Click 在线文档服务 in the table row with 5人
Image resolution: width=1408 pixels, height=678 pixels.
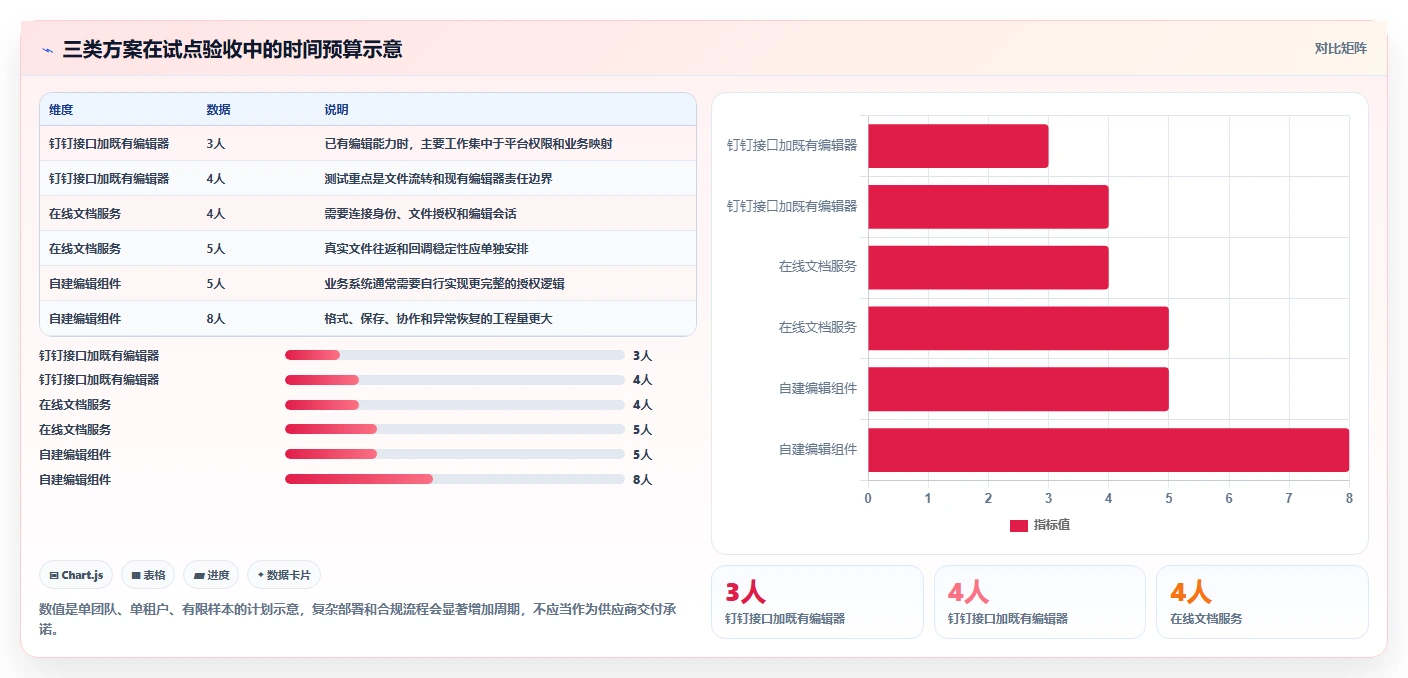click(x=85, y=249)
